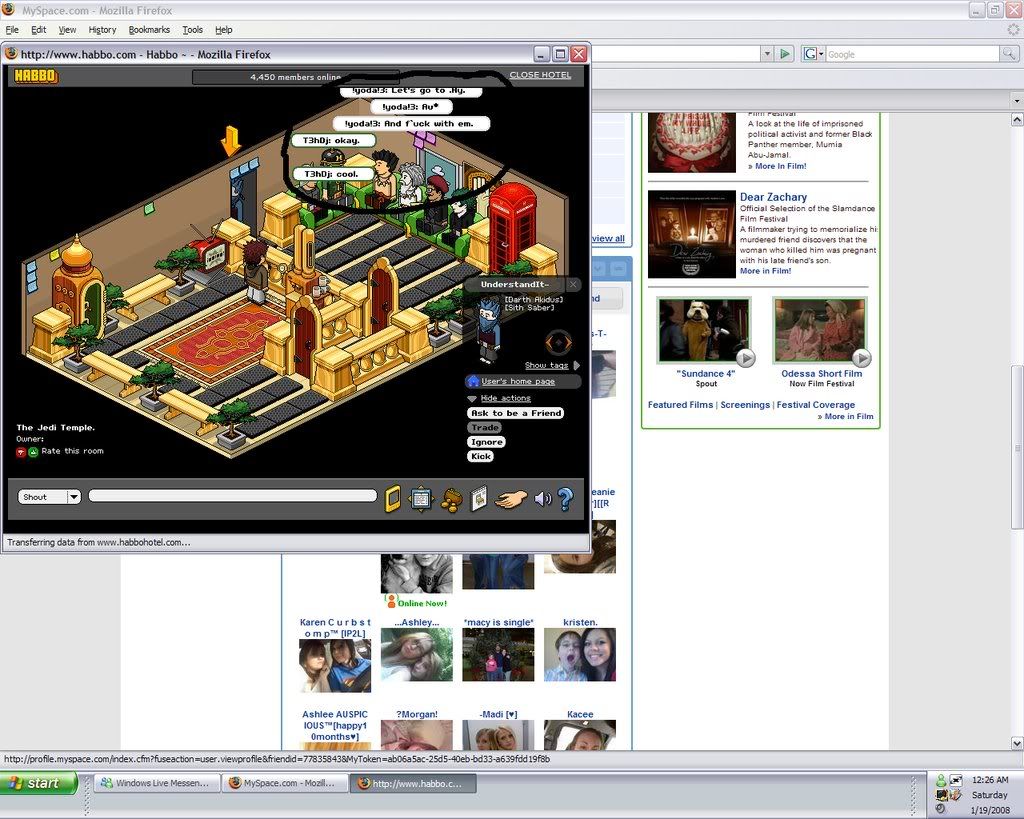Open the Windows Start menu

coord(39,783)
